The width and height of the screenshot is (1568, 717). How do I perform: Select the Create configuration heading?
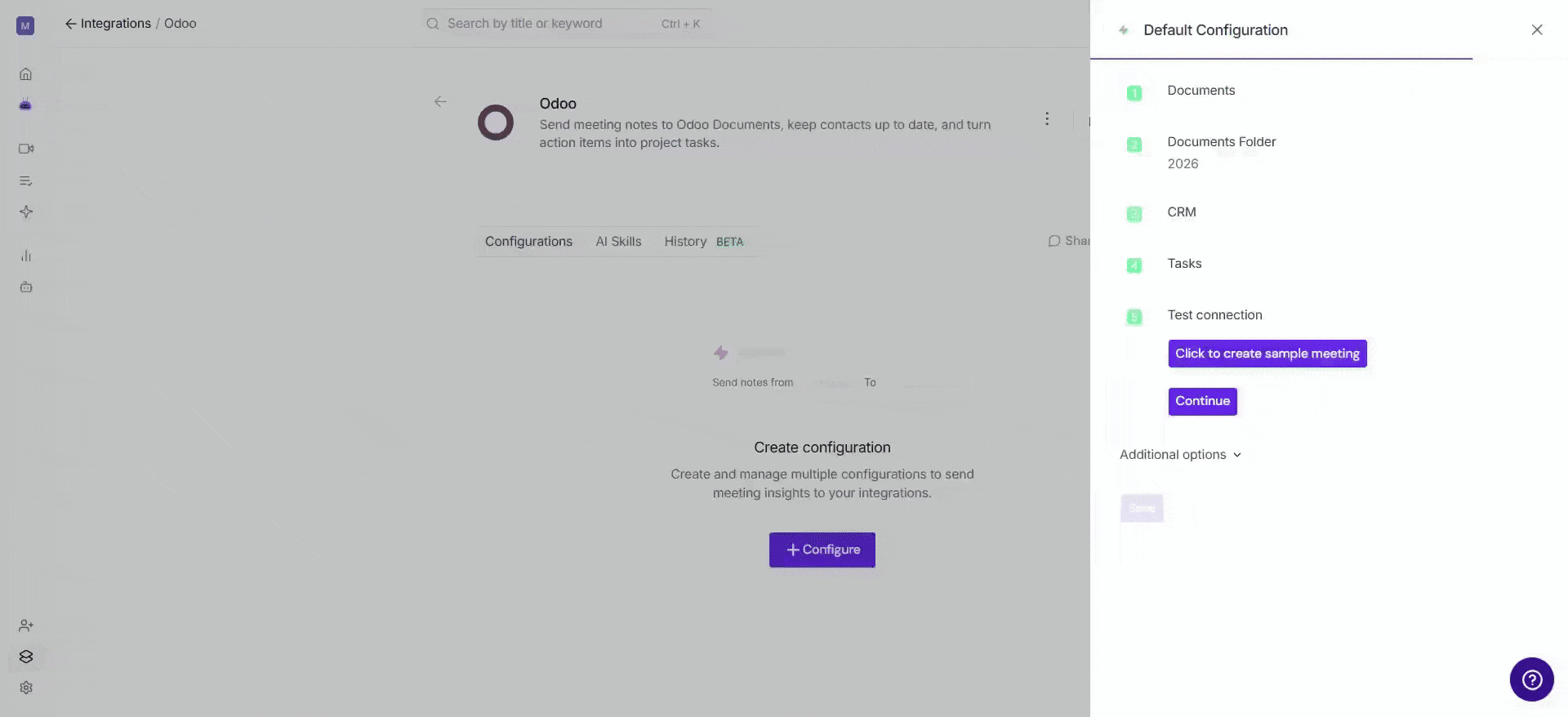pyautogui.click(x=822, y=448)
